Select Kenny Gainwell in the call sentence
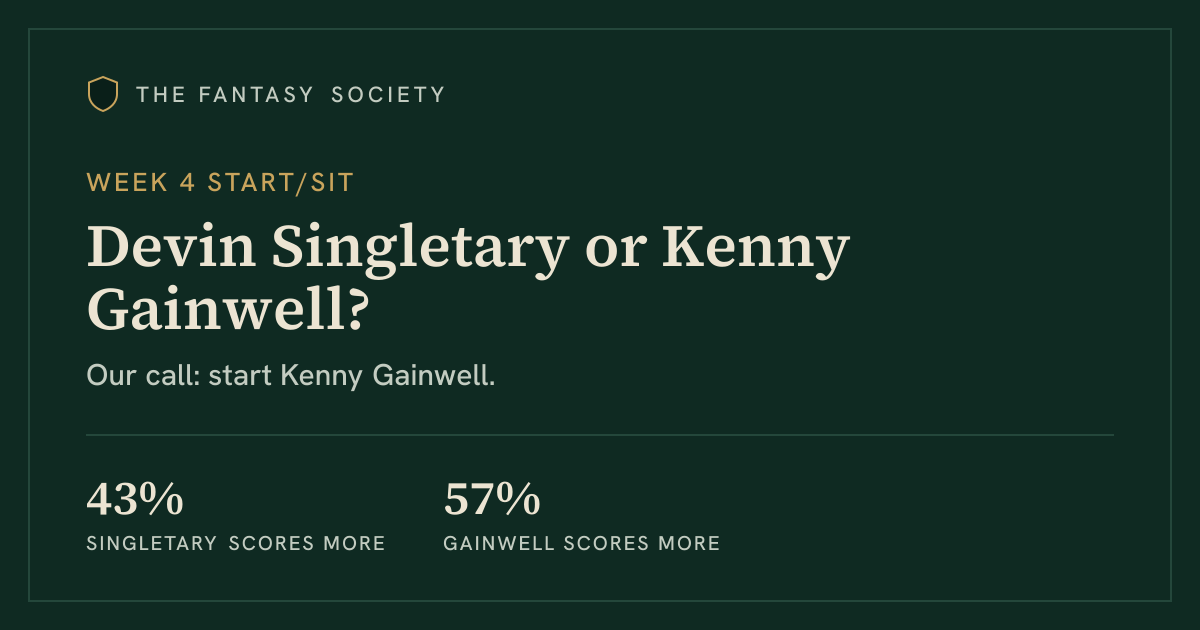 (x=385, y=378)
